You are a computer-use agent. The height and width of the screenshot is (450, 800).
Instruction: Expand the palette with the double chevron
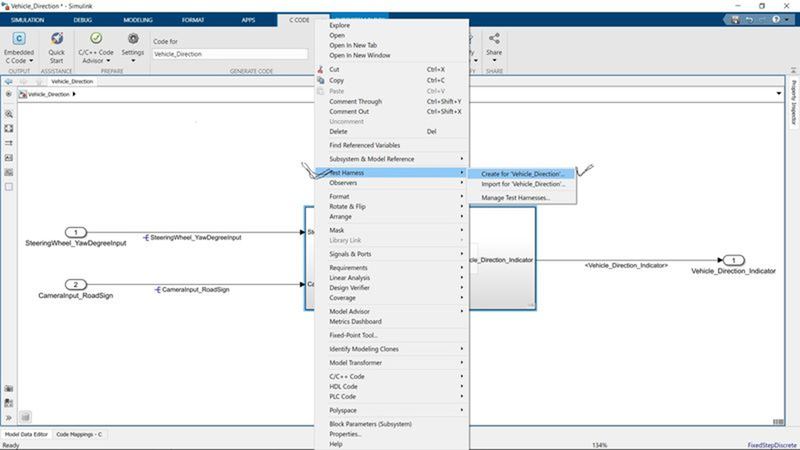pos(9,417)
